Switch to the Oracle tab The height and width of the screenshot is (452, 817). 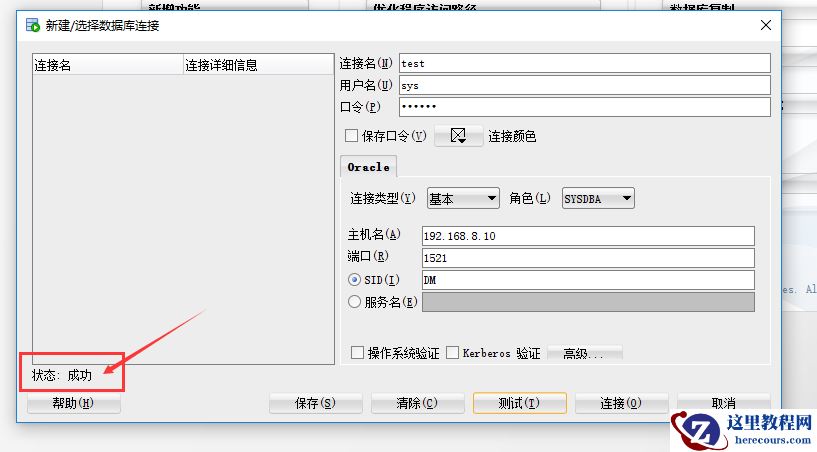coord(368,167)
